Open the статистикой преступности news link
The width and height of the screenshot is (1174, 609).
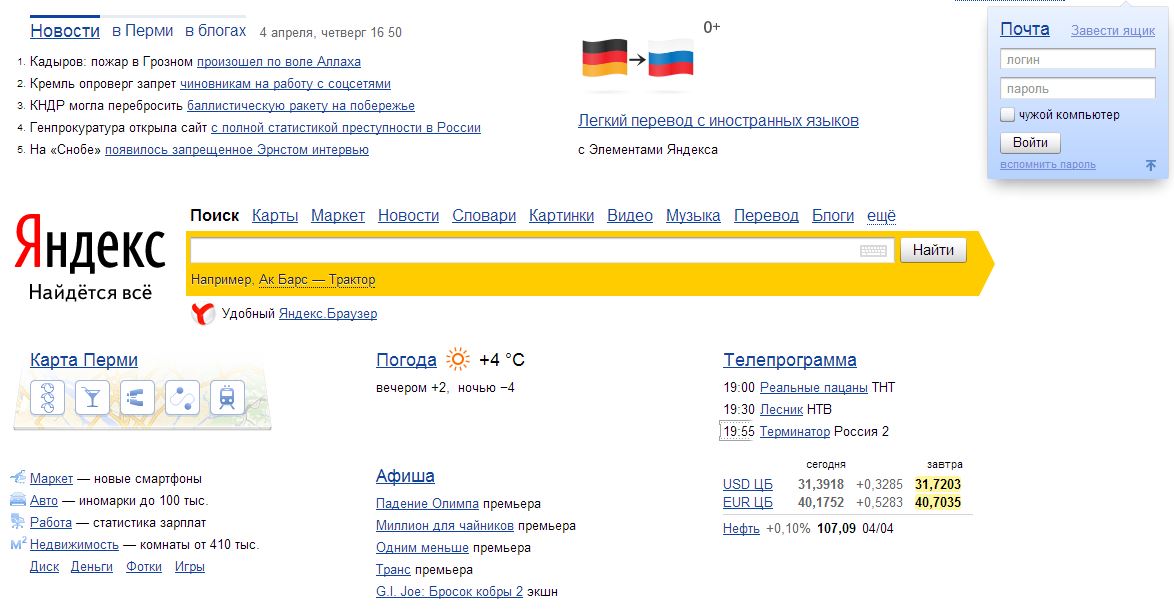(x=346, y=127)
